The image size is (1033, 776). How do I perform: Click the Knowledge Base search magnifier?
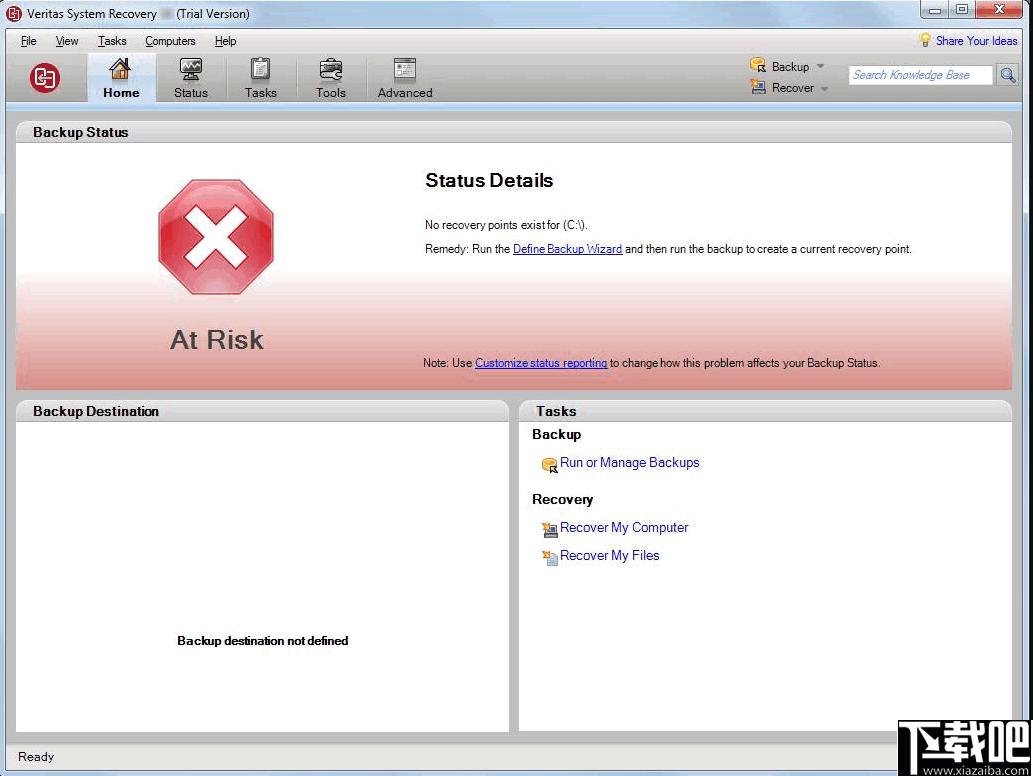tap(1008, 75)
